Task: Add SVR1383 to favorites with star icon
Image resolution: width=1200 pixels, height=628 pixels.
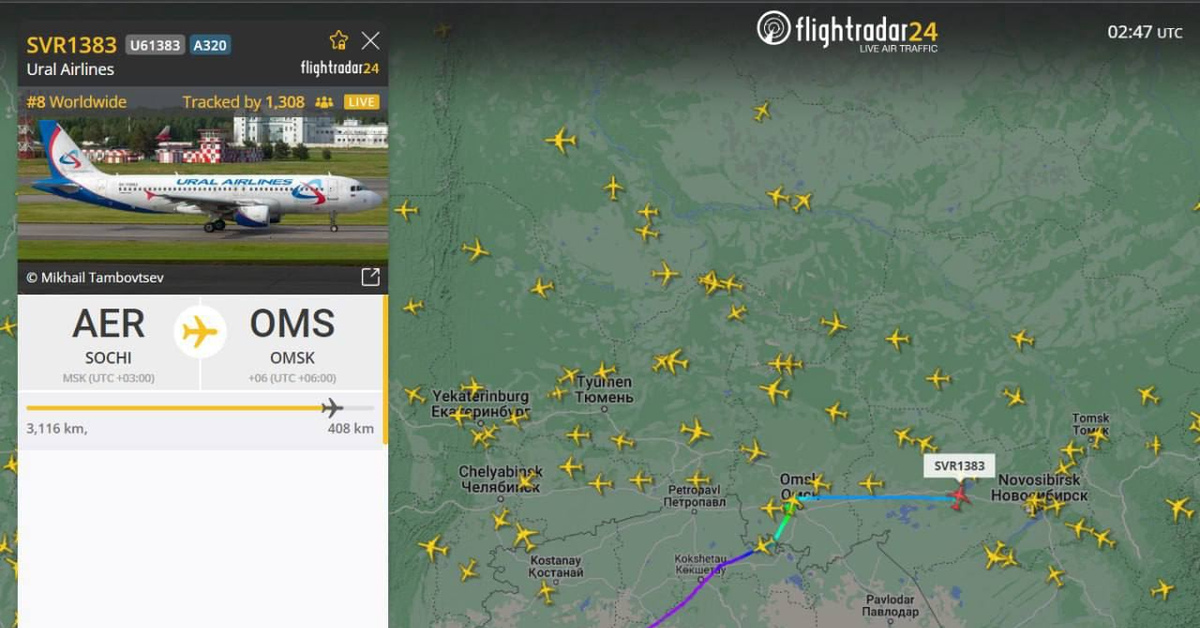Action: (x=339, y=40)
